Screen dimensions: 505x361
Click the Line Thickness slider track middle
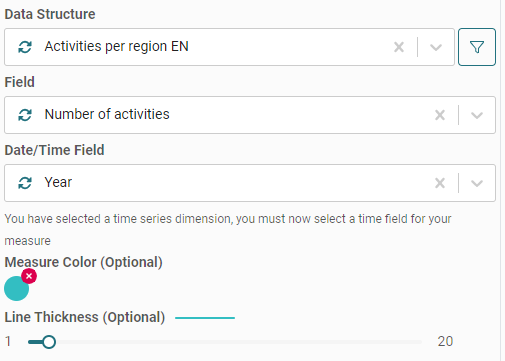[x=225, y=342]
